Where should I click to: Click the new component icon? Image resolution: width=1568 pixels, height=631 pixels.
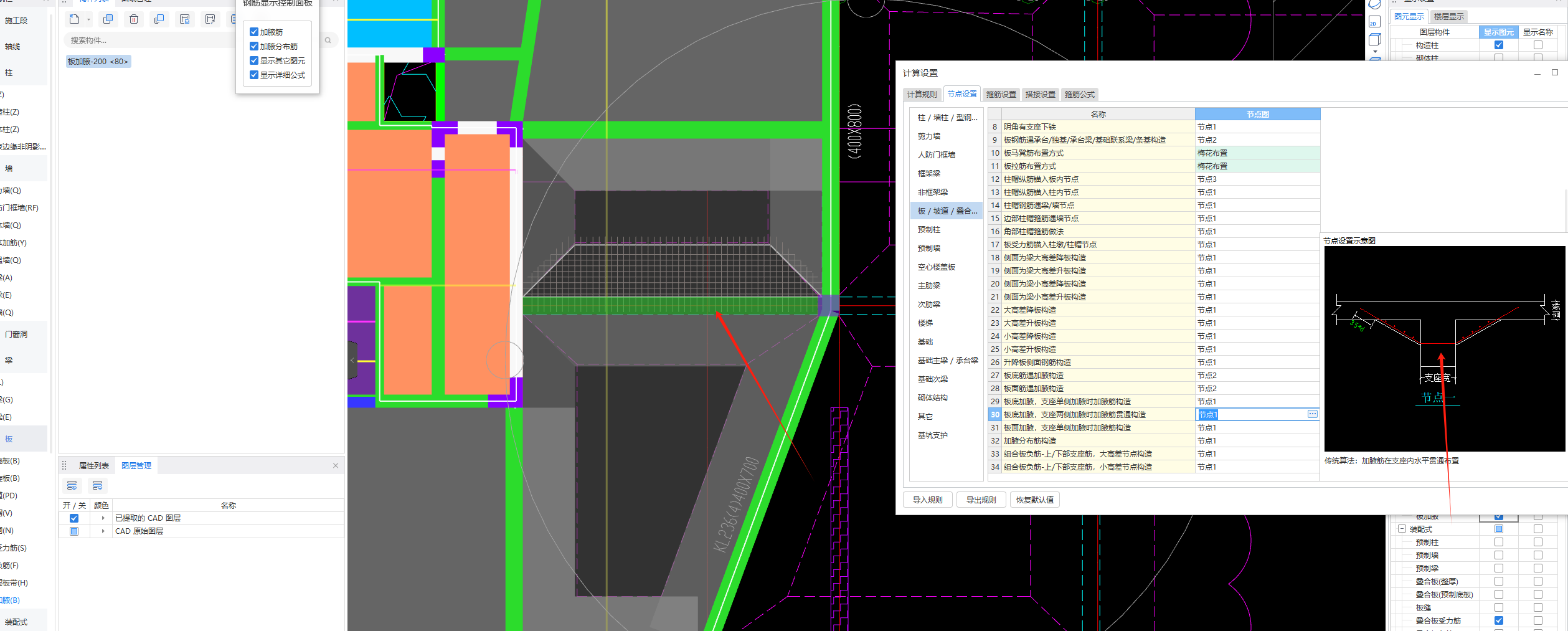pyautogui.click(x=75, y=19)
